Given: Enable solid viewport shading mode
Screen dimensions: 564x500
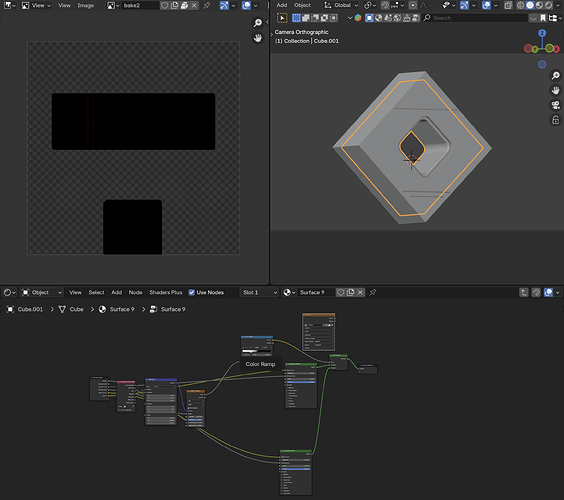Looking at the screenshot, I should click(x=530, y=5).
